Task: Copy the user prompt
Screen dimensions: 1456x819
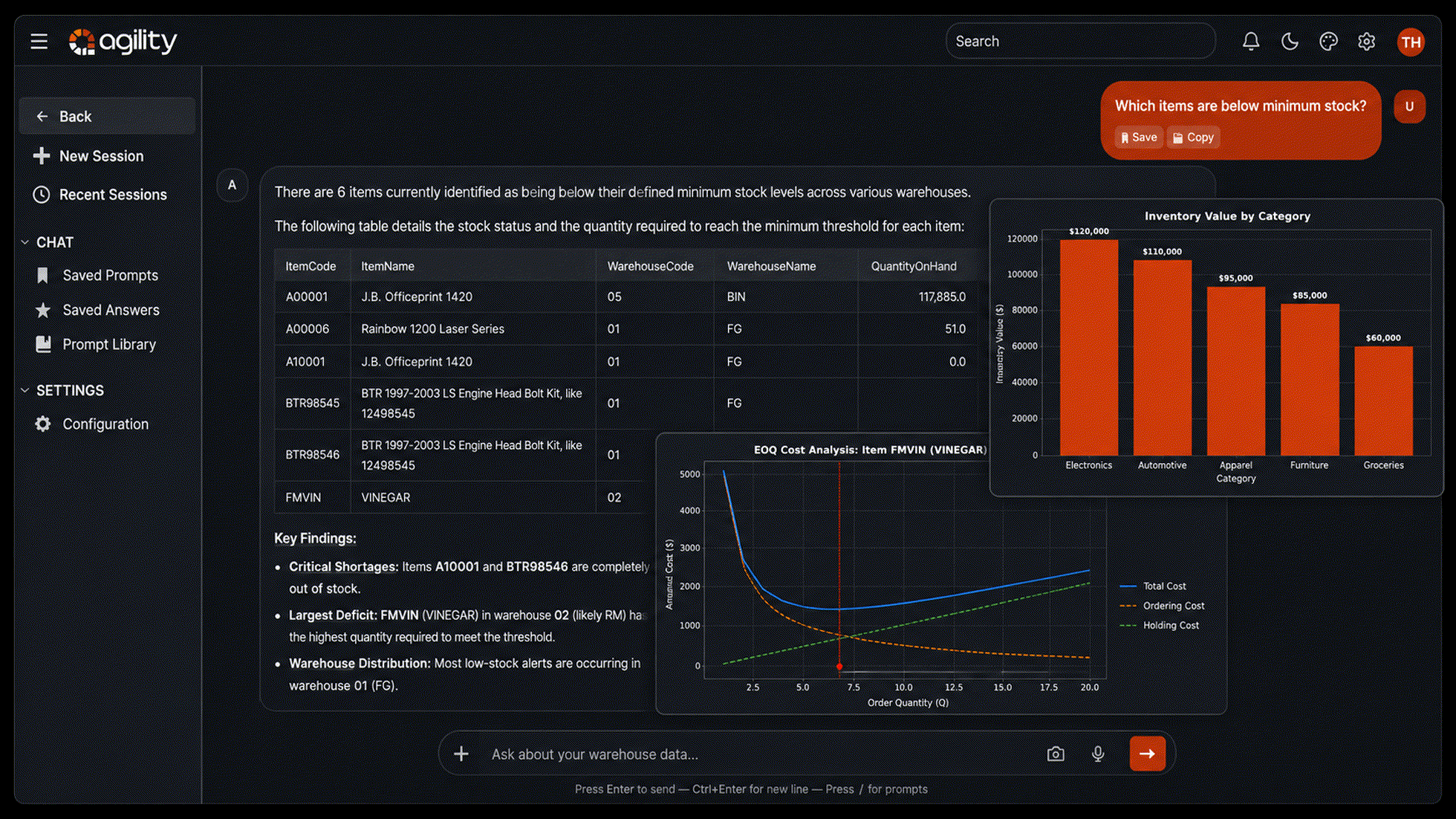Action: coord(1193,137)
